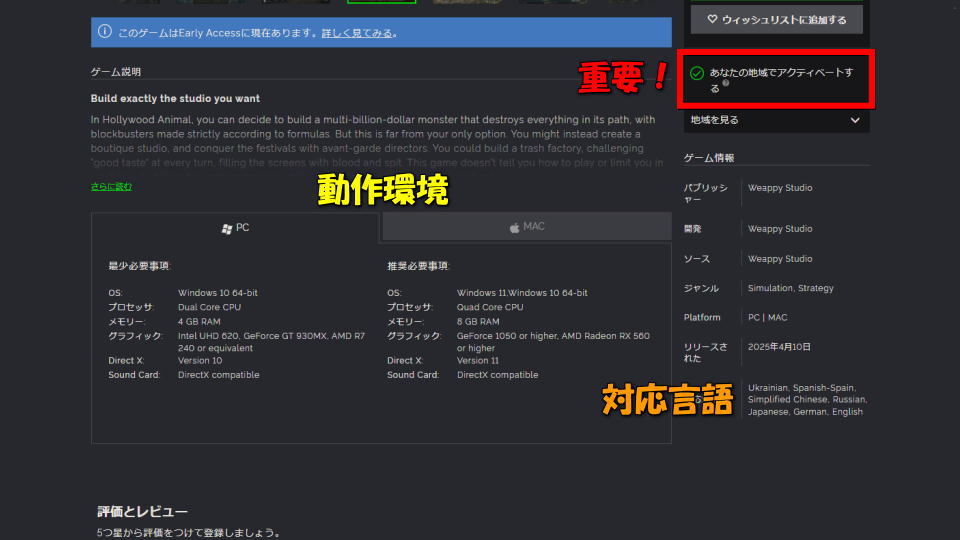Click the ゲーム説明 section heading
Image resolution: width=960 pixels, height=540 pixels.
[116, 72]
